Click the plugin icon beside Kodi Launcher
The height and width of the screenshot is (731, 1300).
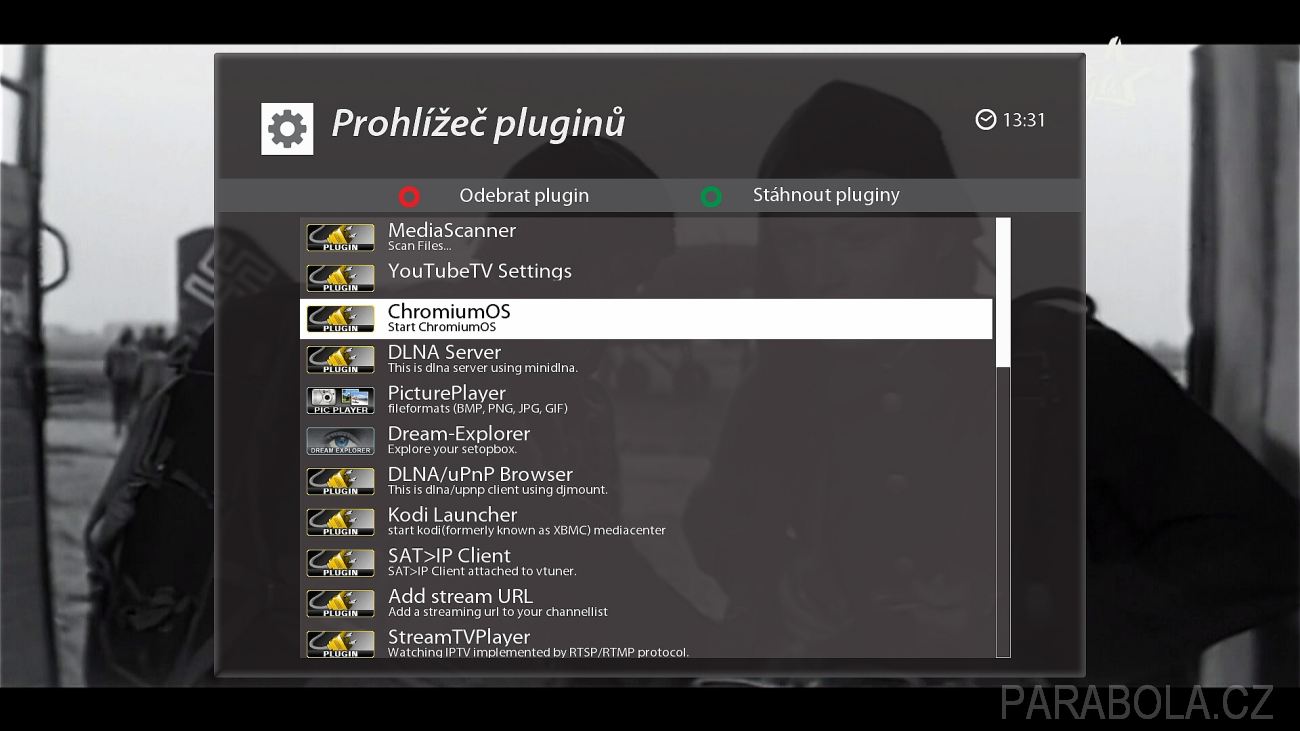click(340, 522)
